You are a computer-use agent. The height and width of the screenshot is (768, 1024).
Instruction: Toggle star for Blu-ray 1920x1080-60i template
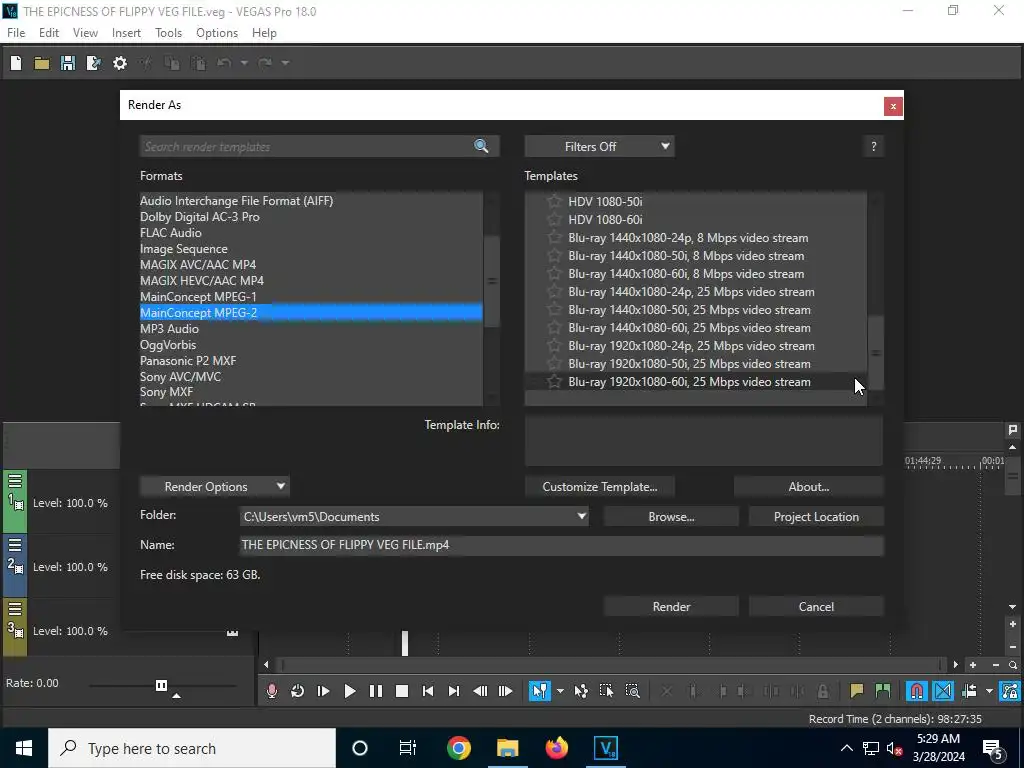click(554, 381)
